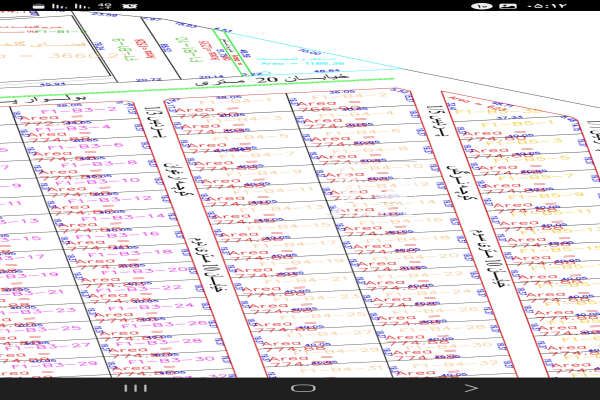The width and height of the screenshot is (600, 400).
Task: Tap the clock time in status bar
Action: coord(547,6)
